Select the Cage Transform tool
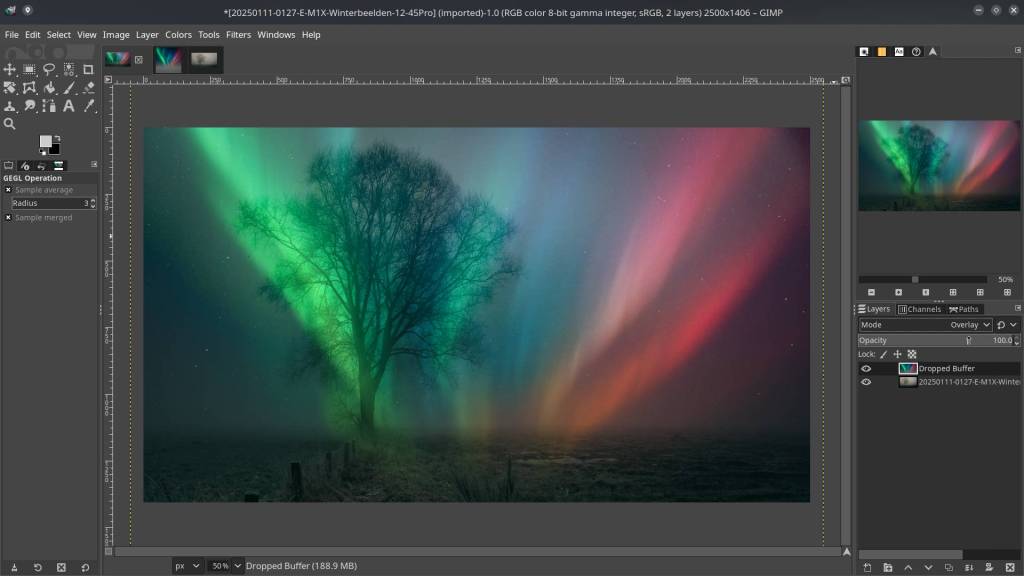 pos(29,88)
